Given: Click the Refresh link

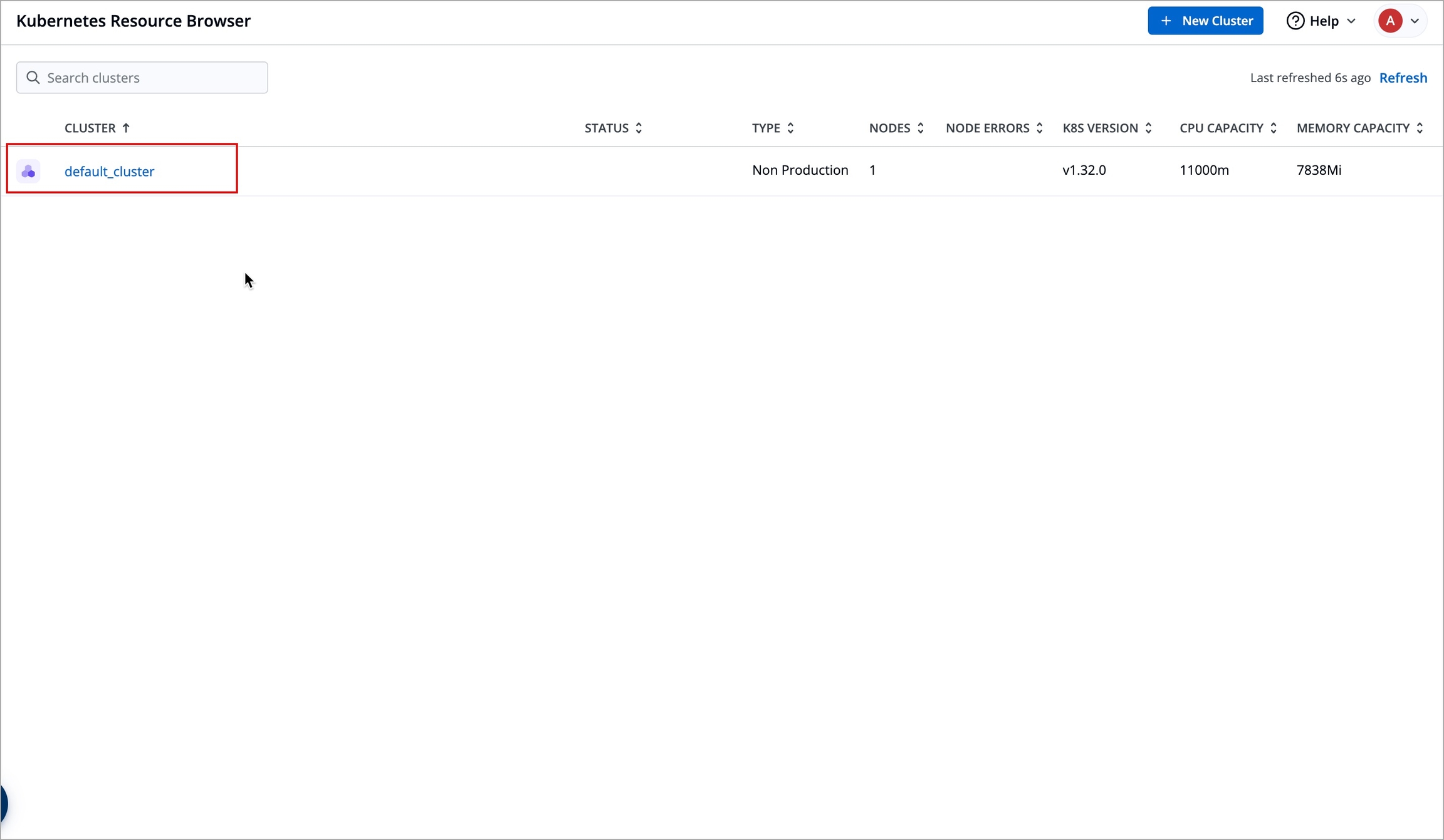Looking at the screenshot, I should [1403, 78].
